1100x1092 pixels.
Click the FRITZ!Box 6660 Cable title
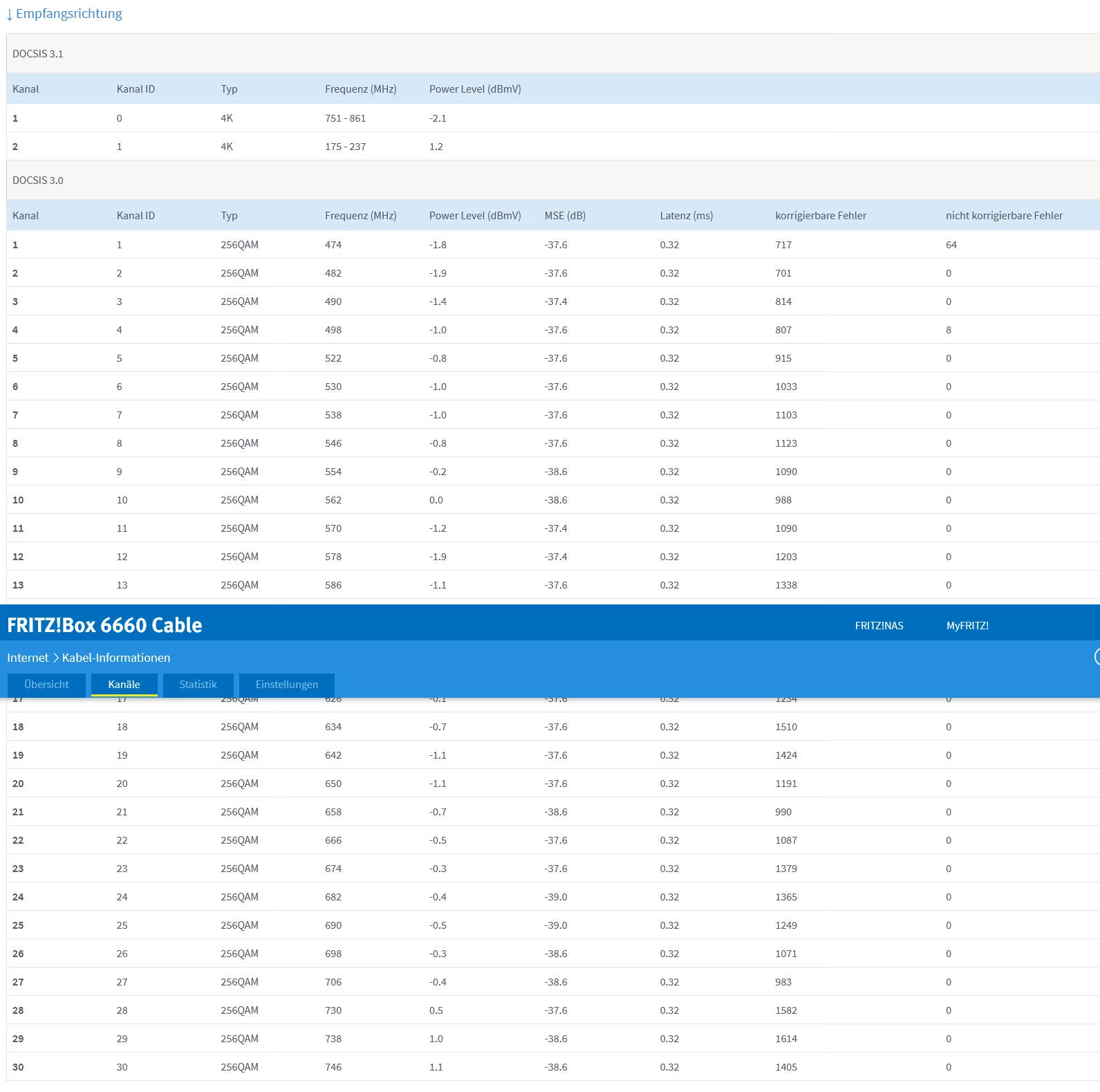pyautogui.click(x=104, y=625)
